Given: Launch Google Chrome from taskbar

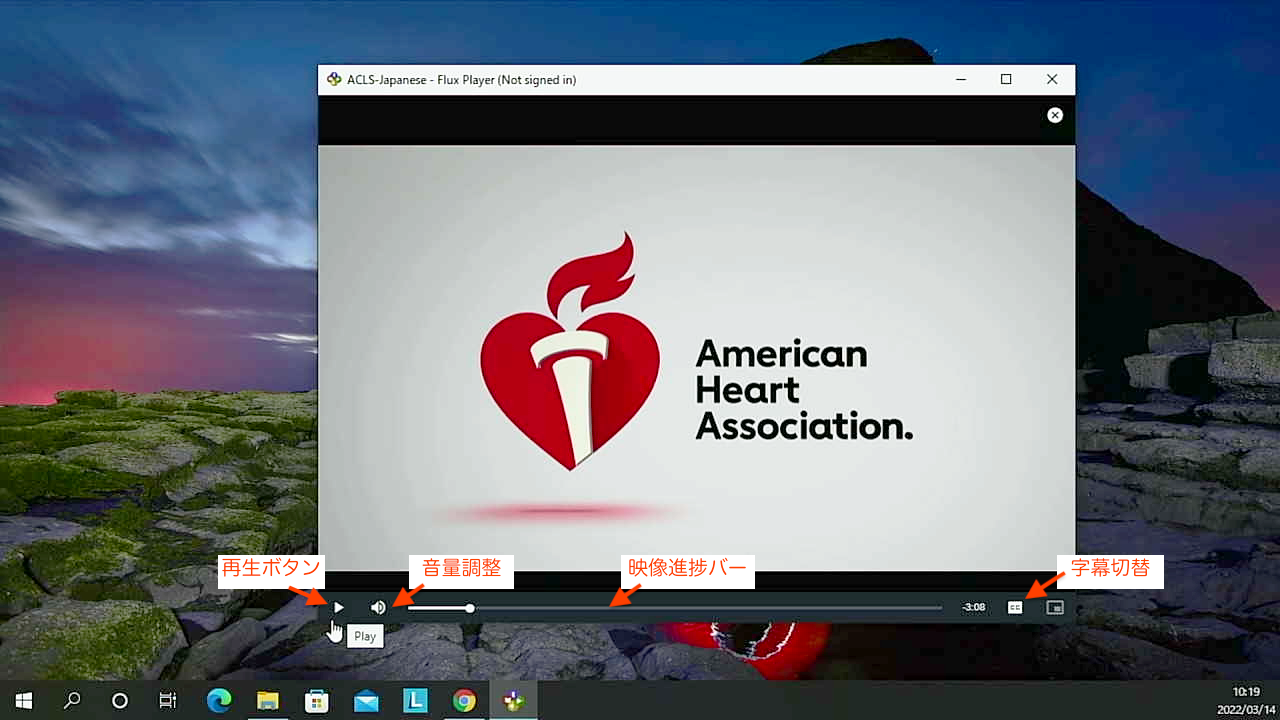Looking at the screenshot, I should [464, 700].
